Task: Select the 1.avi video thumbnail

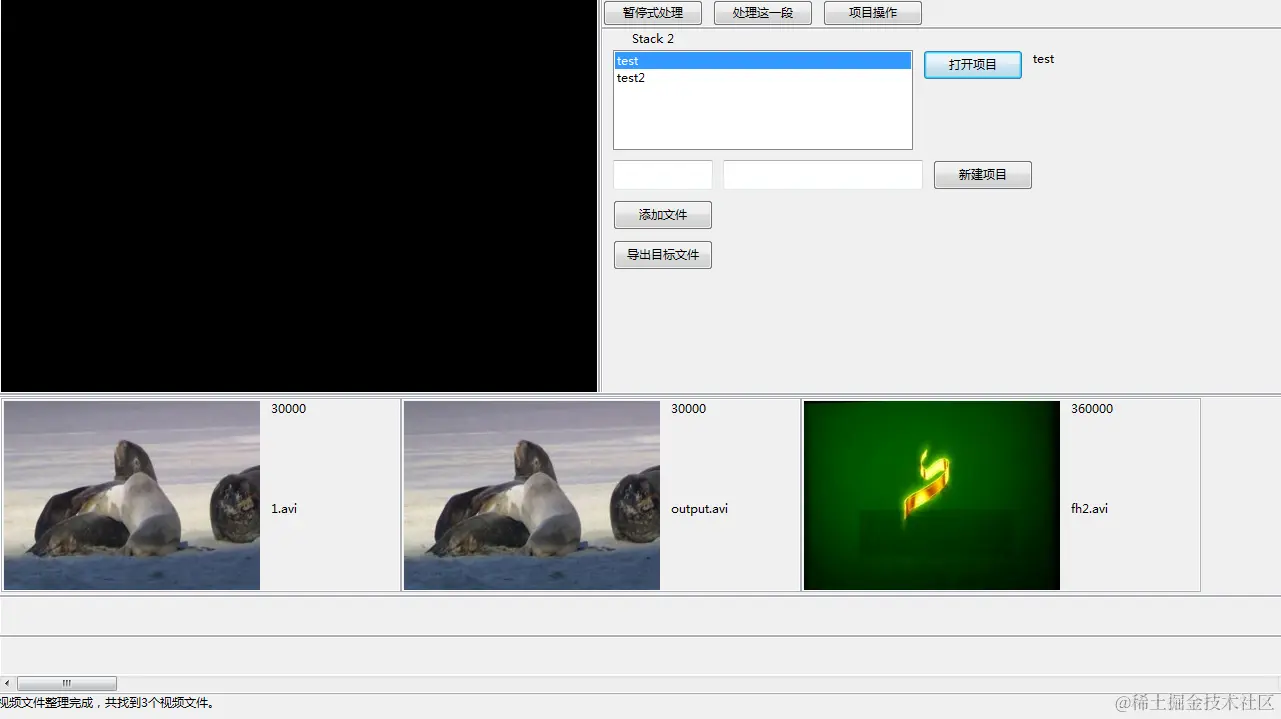Action: pyautogui.click(x=132, y=496)
